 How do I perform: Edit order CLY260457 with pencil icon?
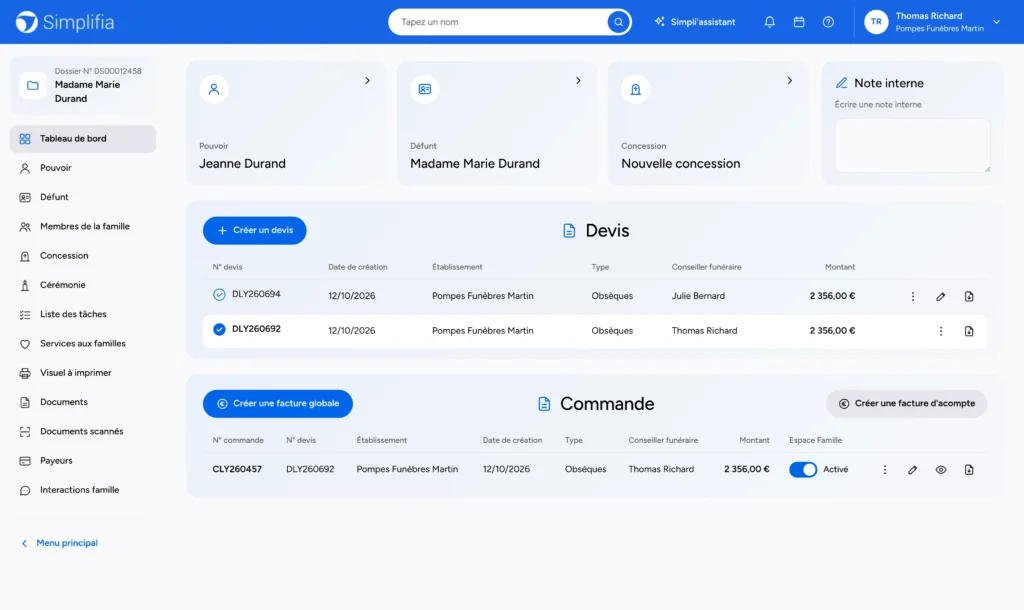[912, 470]
